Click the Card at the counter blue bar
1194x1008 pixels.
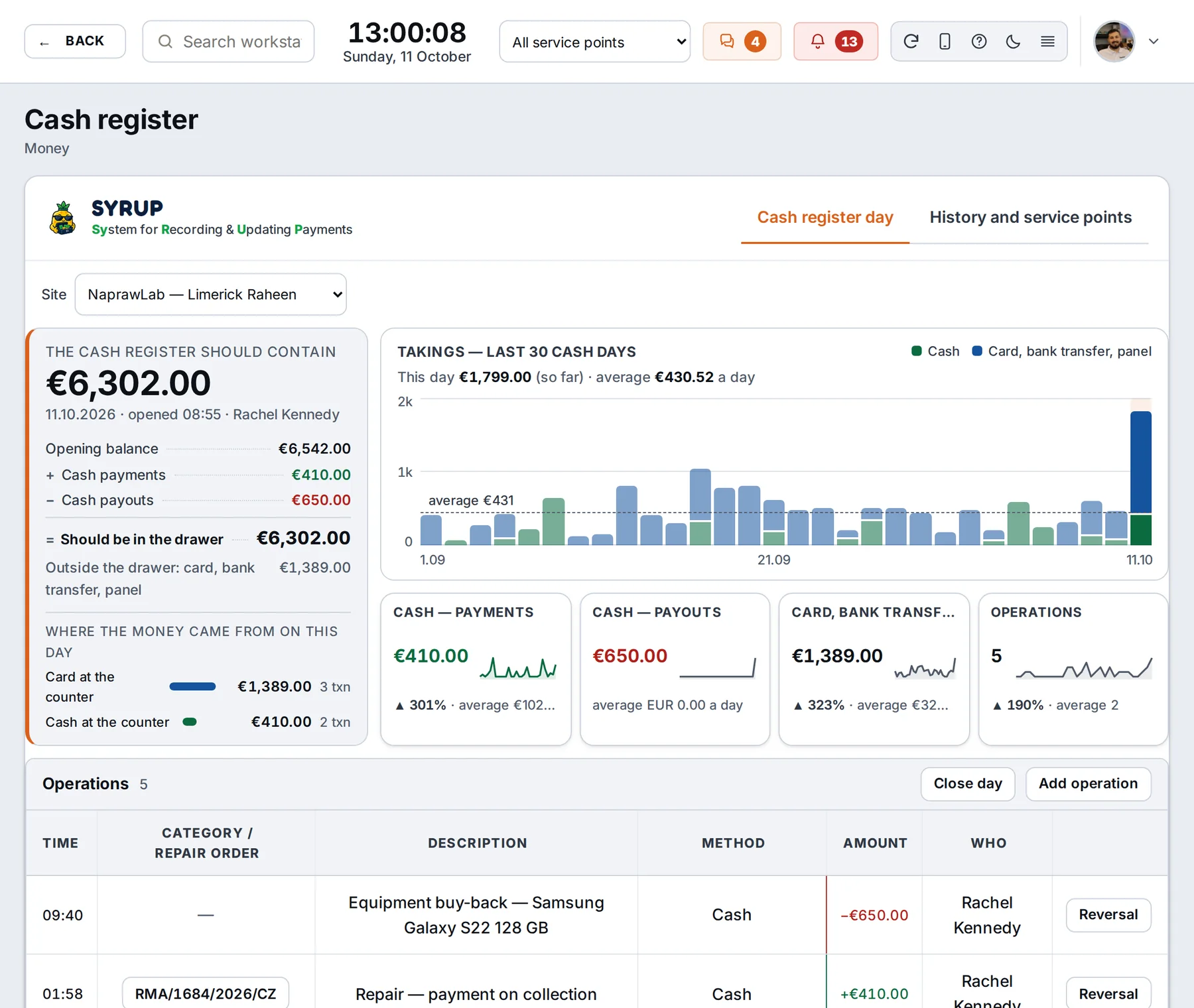192,686
